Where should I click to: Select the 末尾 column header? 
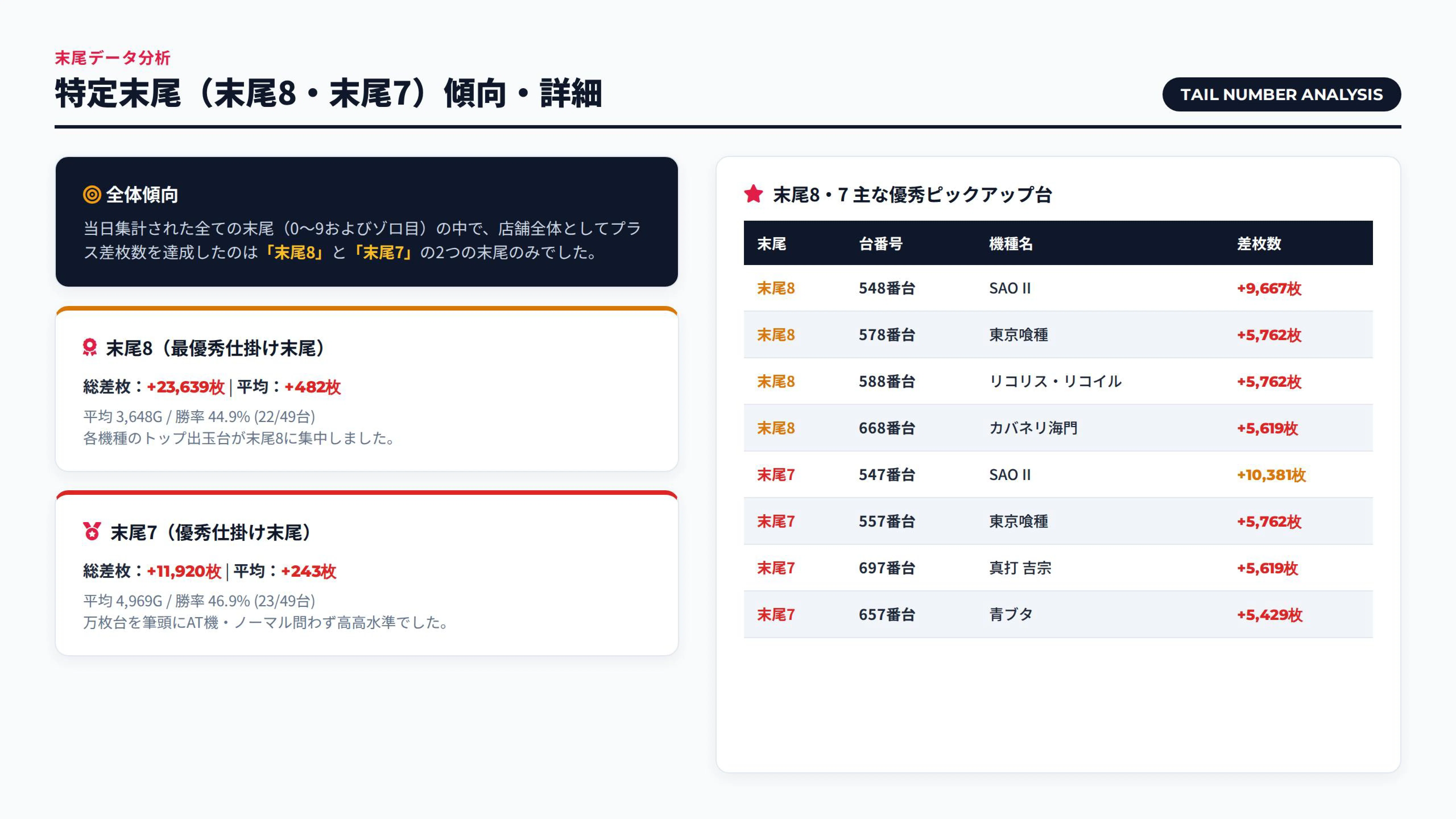[772, 244]
